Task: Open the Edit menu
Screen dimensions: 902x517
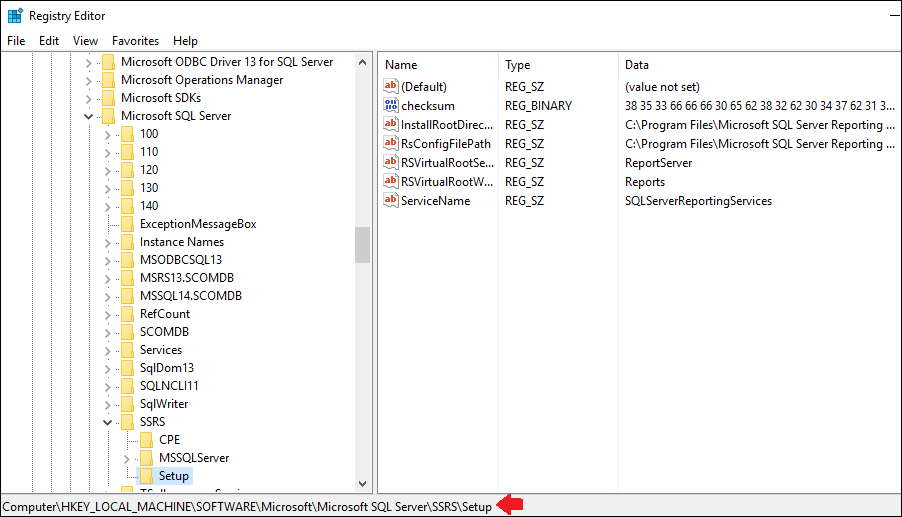Action: (x=49, y=41)
